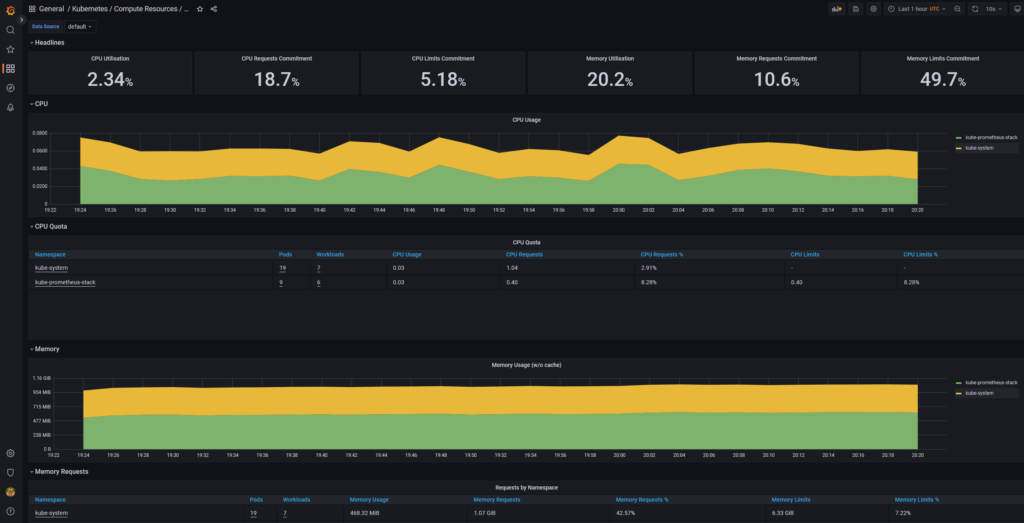Toggle kube-system series in Memory Usage legend
The image size is (1024, 523).
980,393
